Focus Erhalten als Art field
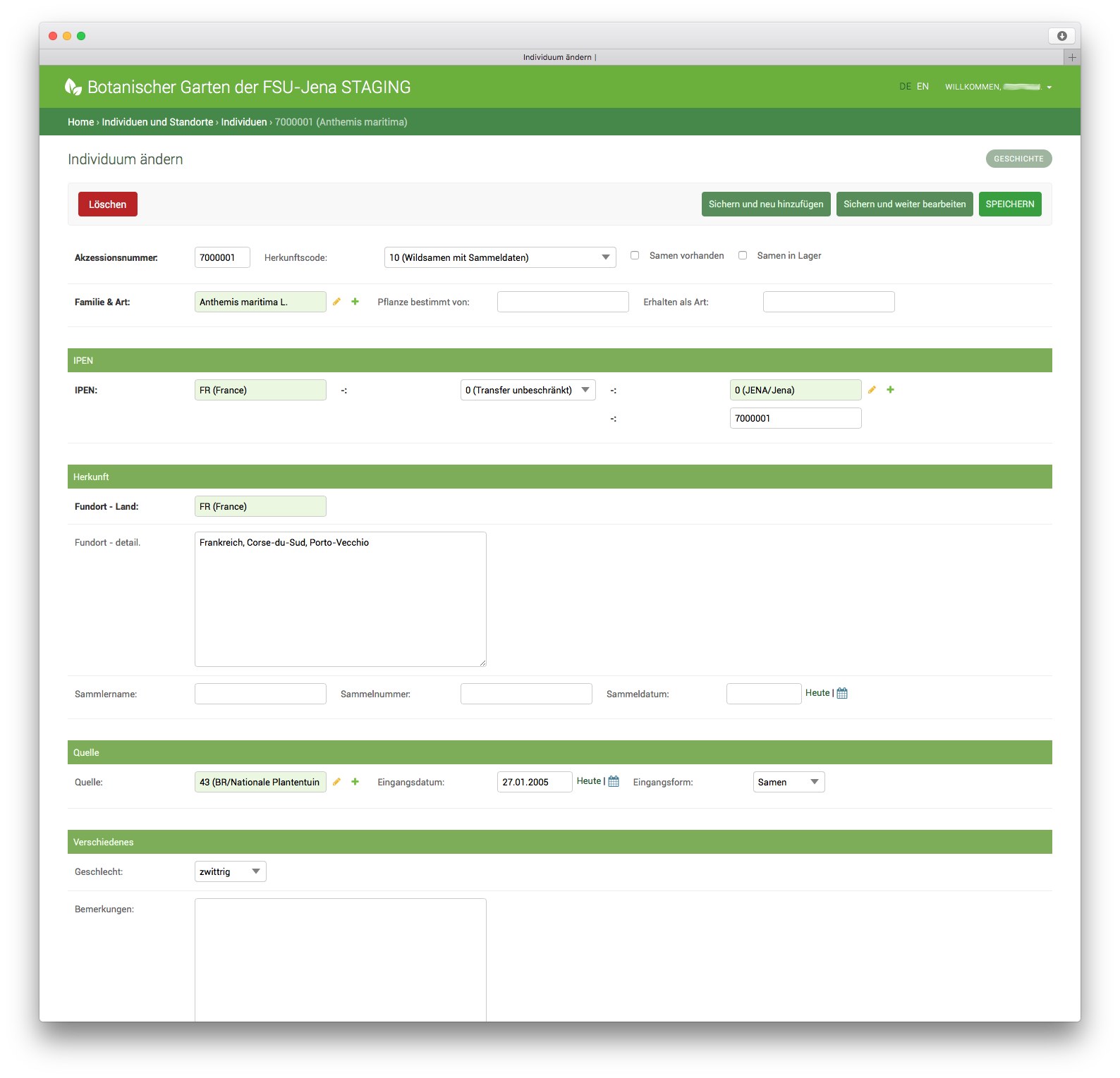 (829, 302)
